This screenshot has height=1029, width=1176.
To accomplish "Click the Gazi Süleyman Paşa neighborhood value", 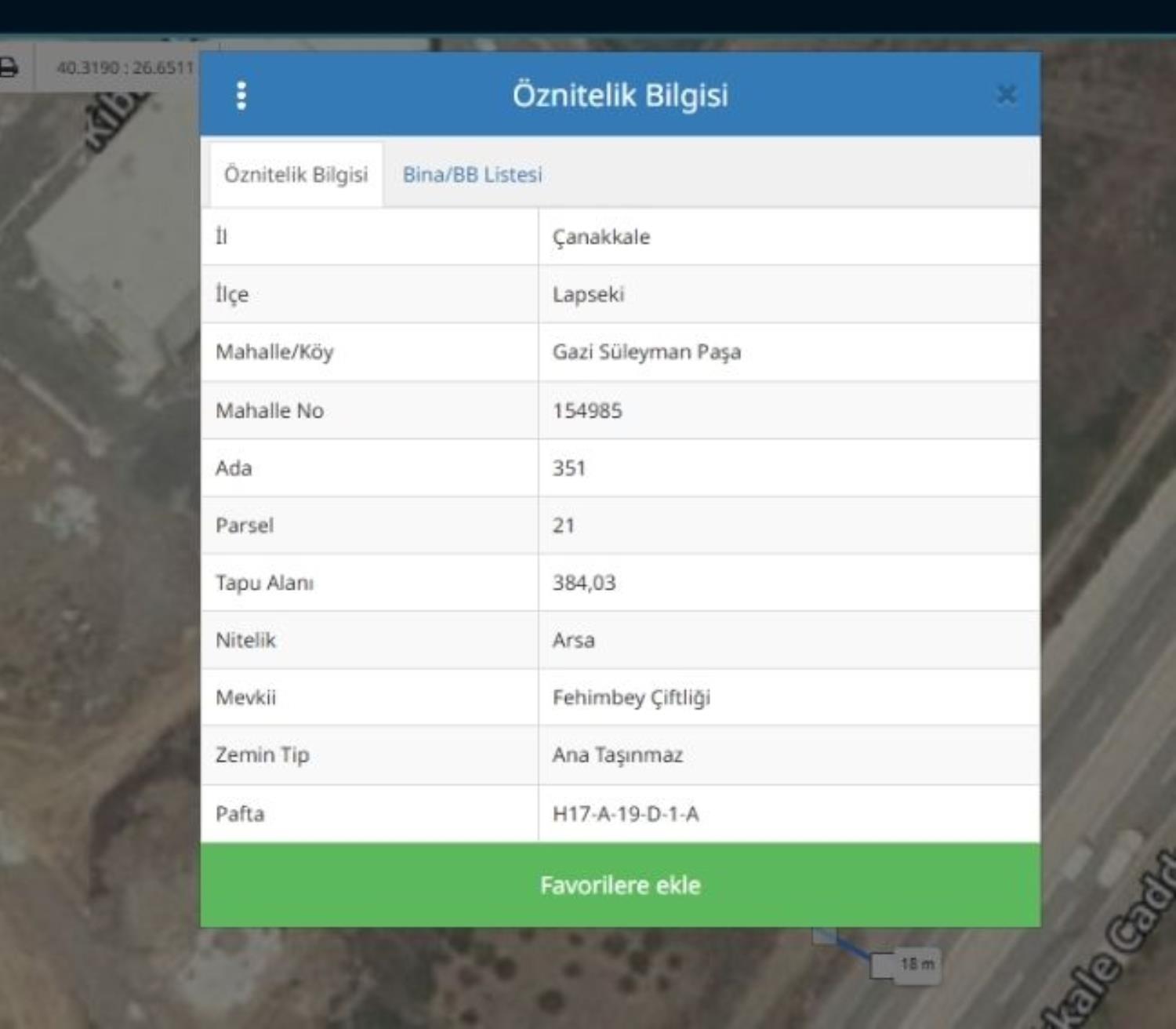I will 646,352.
